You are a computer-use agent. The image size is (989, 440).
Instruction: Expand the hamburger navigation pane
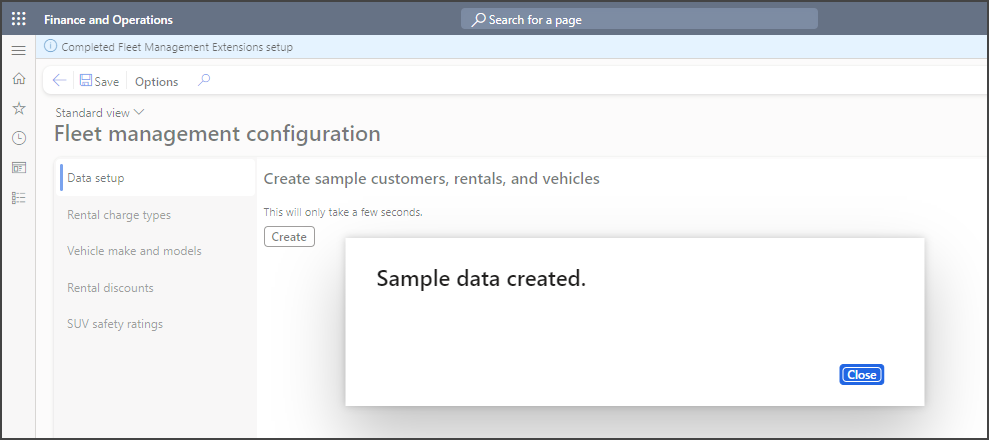18,50
